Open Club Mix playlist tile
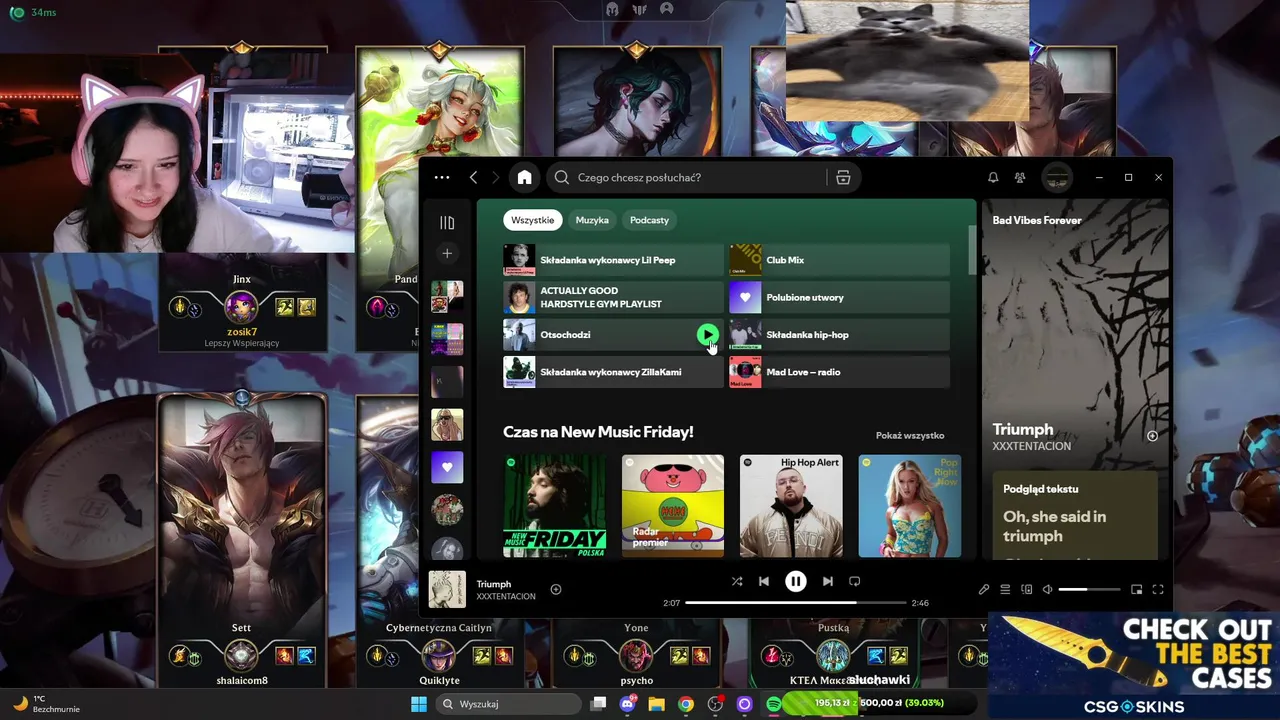 pyautogui.click(x=839, y=260)
